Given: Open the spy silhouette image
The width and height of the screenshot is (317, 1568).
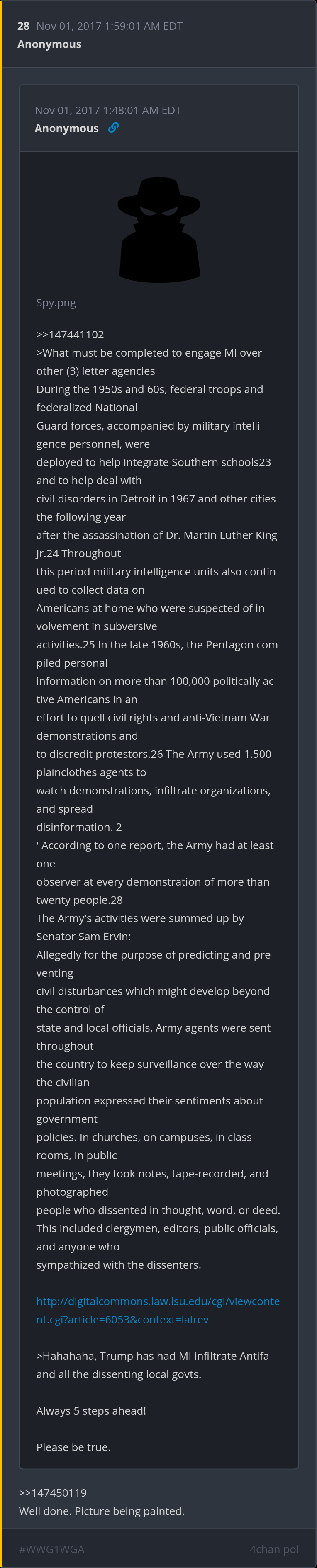Looking at the screenshot, I should point(158,229).
